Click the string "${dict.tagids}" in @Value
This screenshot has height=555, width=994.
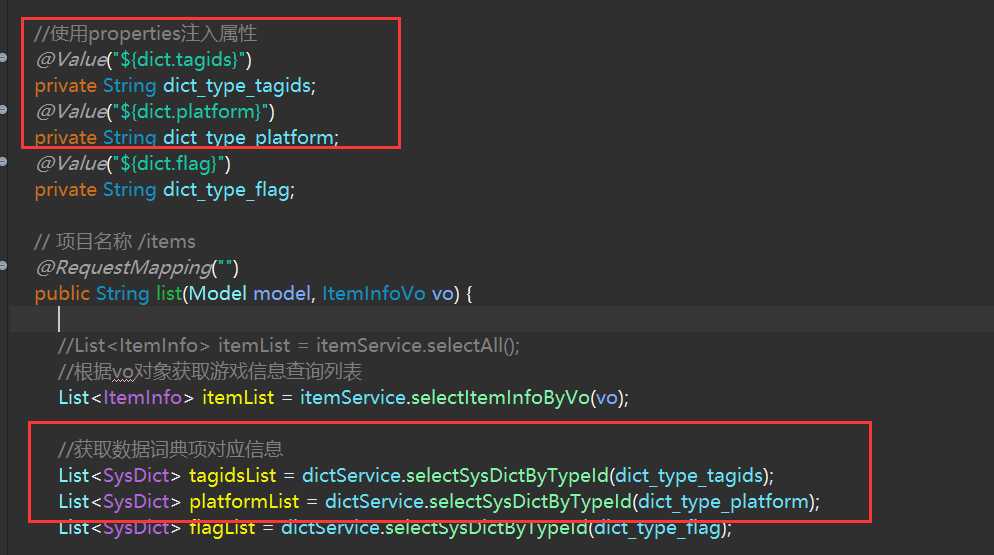(x=179, y=60)
